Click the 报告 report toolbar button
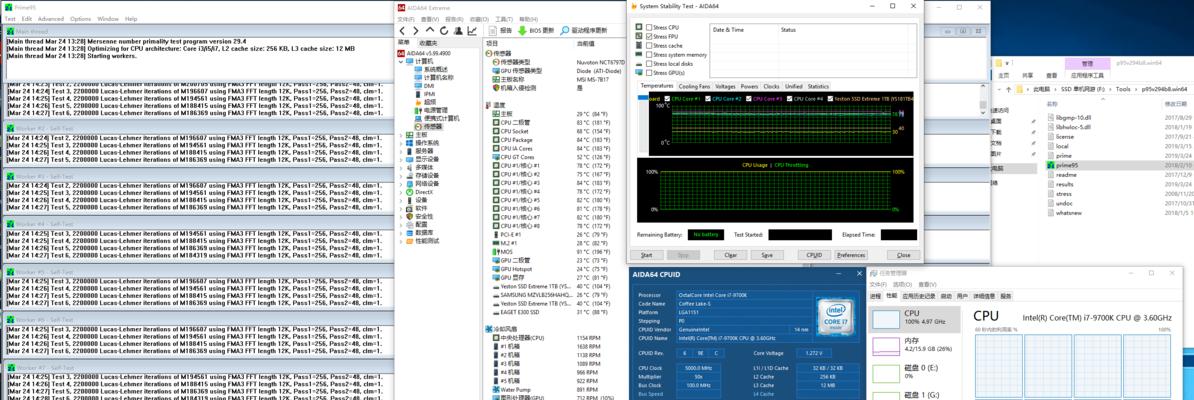1194x400 pixels. pos(500,30)
